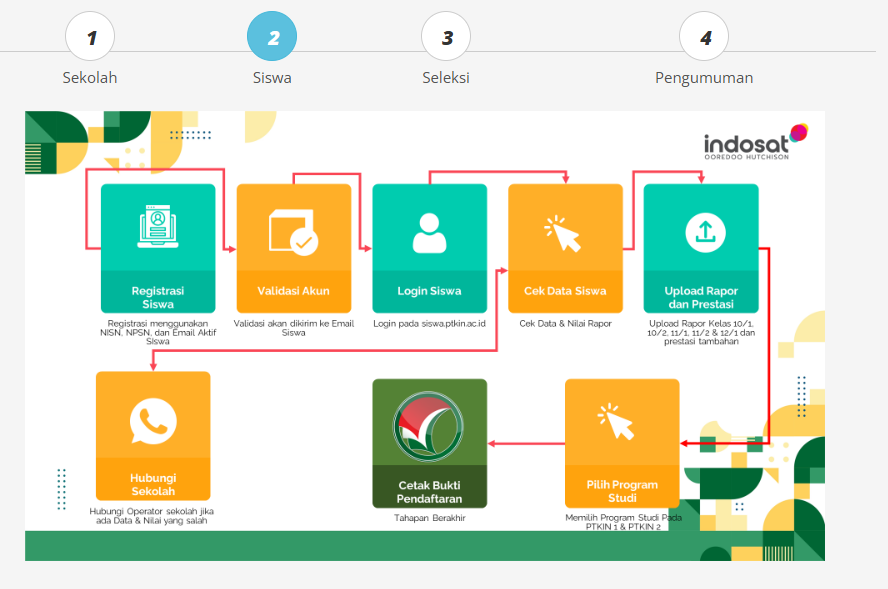Viewport: 888px width, 589px height.
Task: Click the Registrasi Siswa card title
Action: tap(158, 297)
